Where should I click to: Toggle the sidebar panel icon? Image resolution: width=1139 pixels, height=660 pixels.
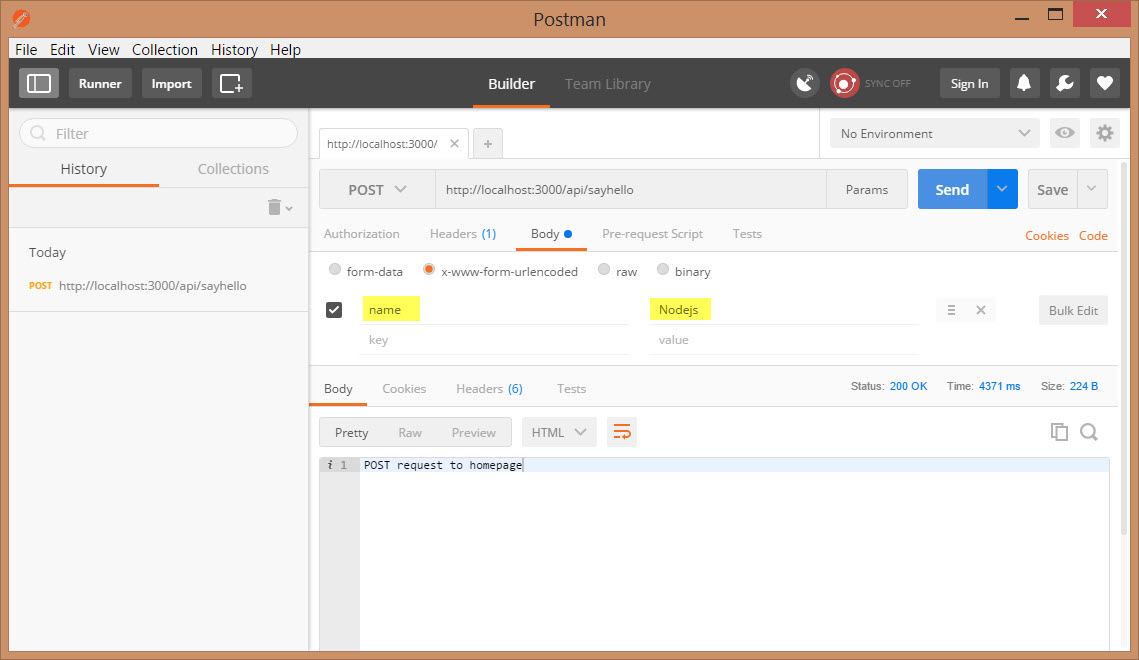tap(38, 83)
